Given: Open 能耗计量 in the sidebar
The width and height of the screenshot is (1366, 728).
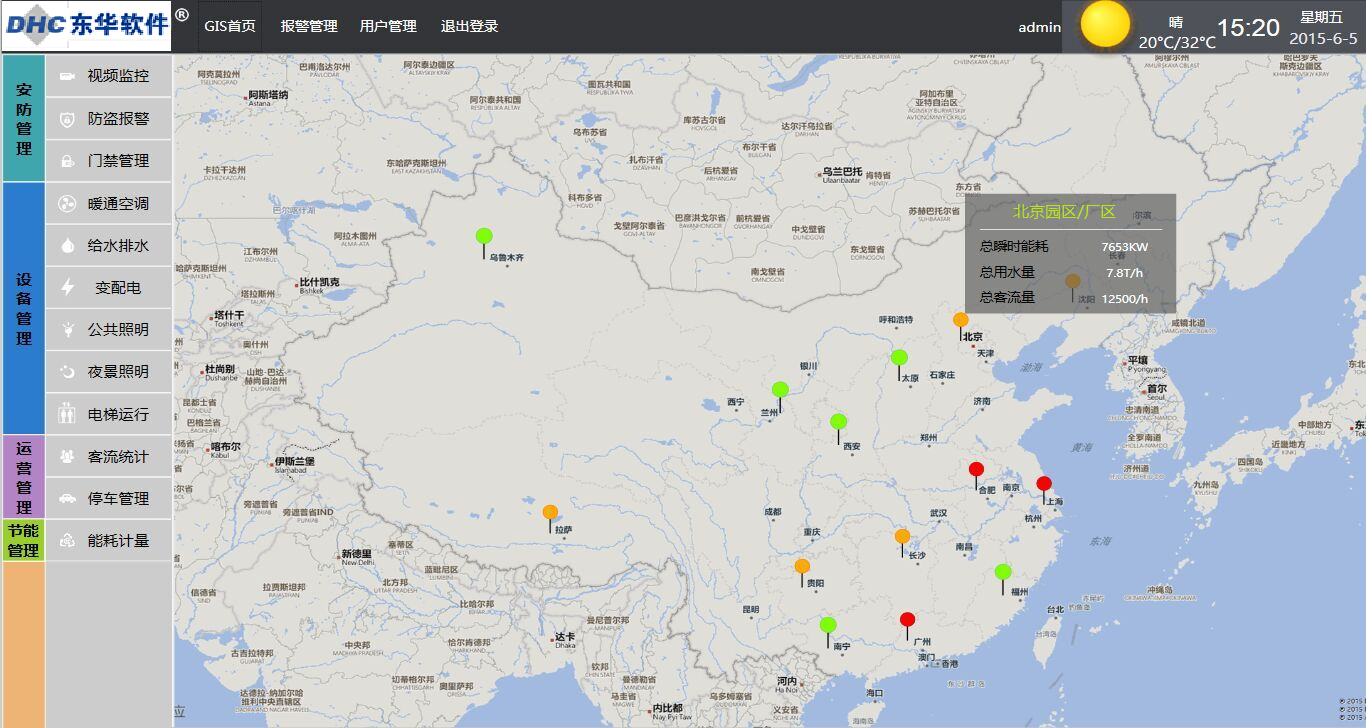Looking at the screenshot, I should click(x=118, y=541).
